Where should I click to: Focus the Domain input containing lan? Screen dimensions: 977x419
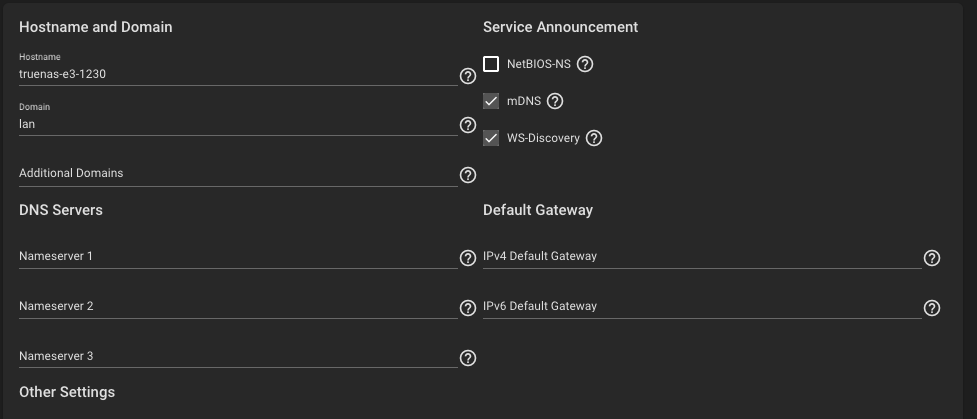[238, 124]
